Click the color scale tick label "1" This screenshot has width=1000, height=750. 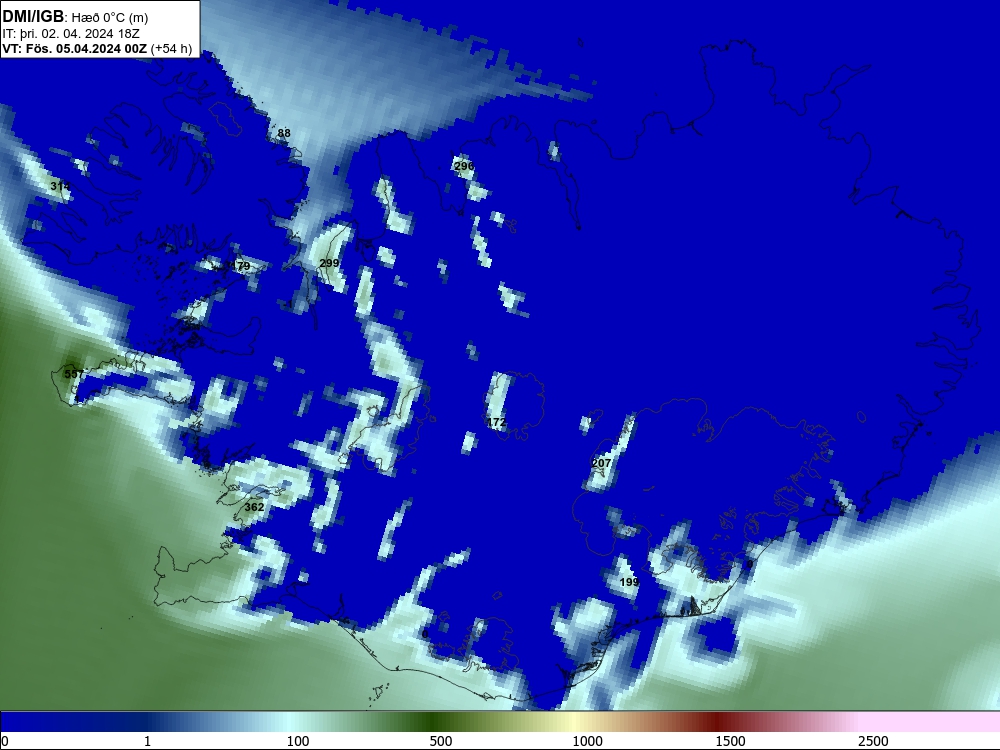point(147,741)
